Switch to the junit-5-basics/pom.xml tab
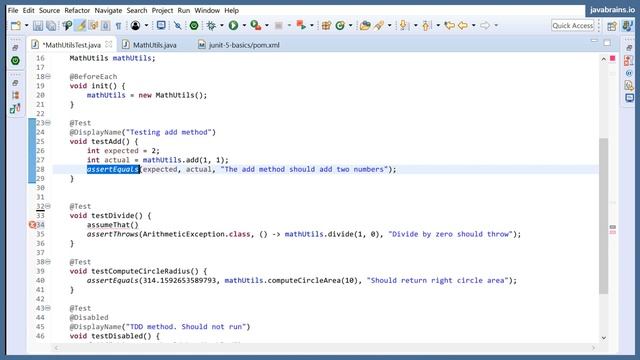Screen dimensions: 640x360 [239, 45]
